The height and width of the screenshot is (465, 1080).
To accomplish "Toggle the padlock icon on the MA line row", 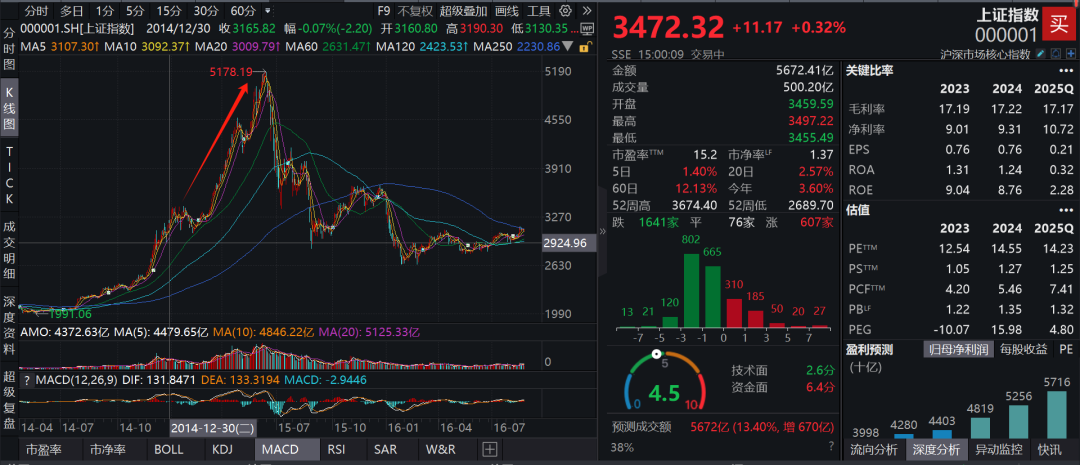I will click(585, 47).
